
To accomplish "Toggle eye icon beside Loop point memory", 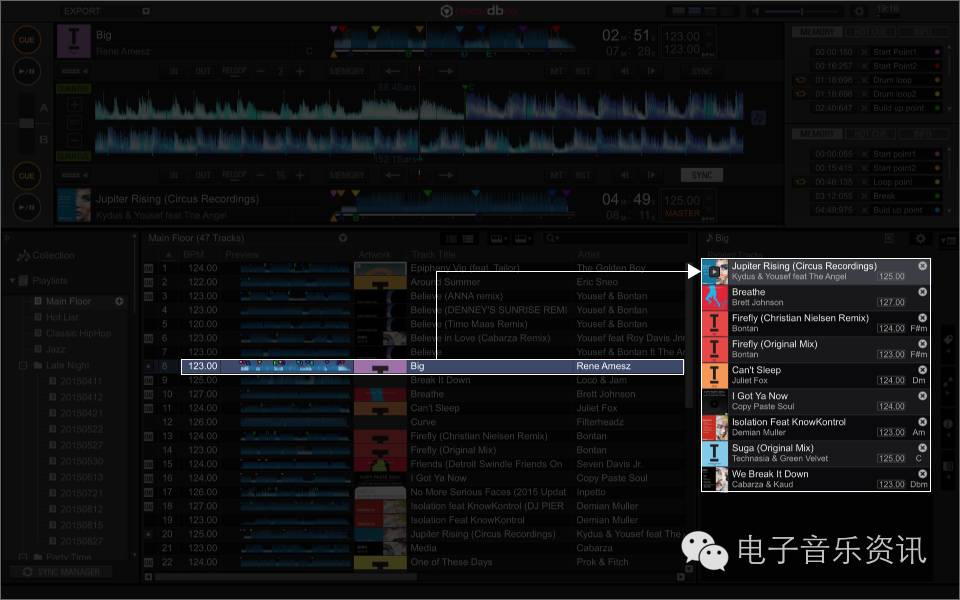I will click(x=800, y=182).
